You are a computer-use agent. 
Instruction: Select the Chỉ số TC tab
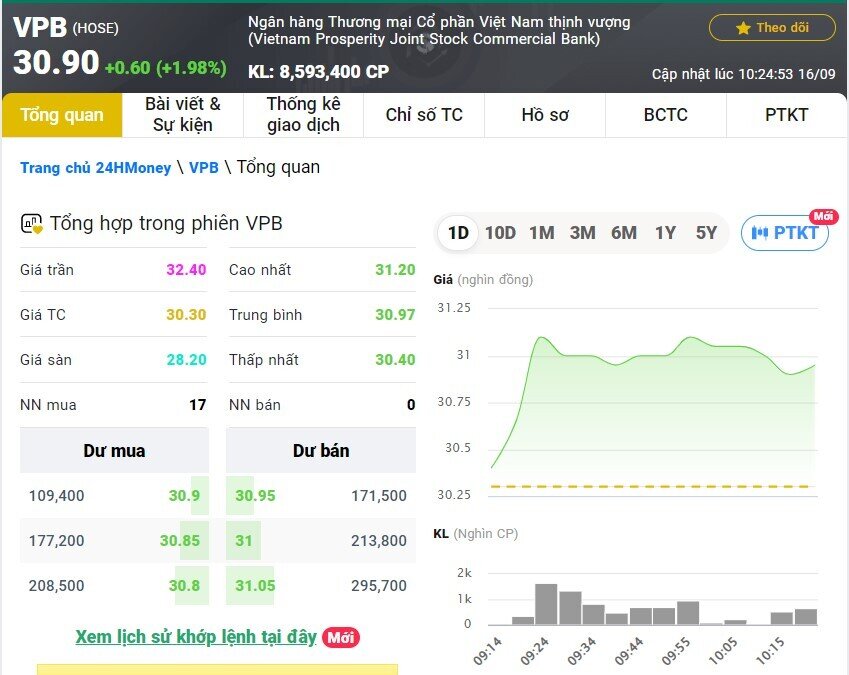(424, 115)
